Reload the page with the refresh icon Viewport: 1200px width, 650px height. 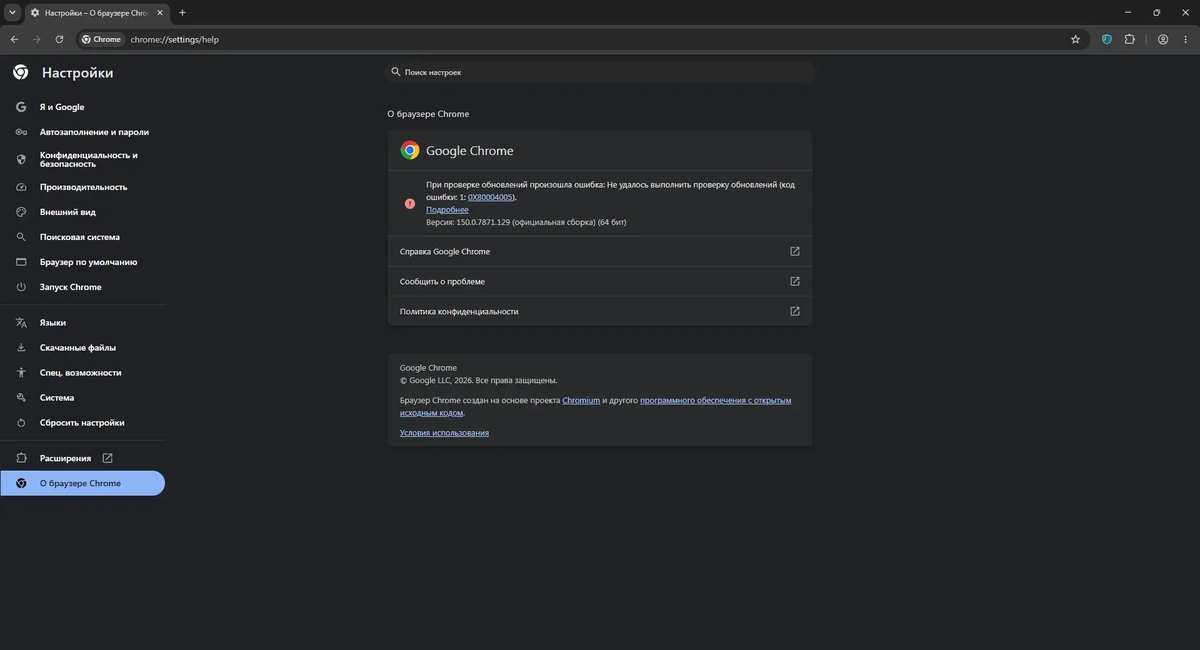(x=59, y=39)
